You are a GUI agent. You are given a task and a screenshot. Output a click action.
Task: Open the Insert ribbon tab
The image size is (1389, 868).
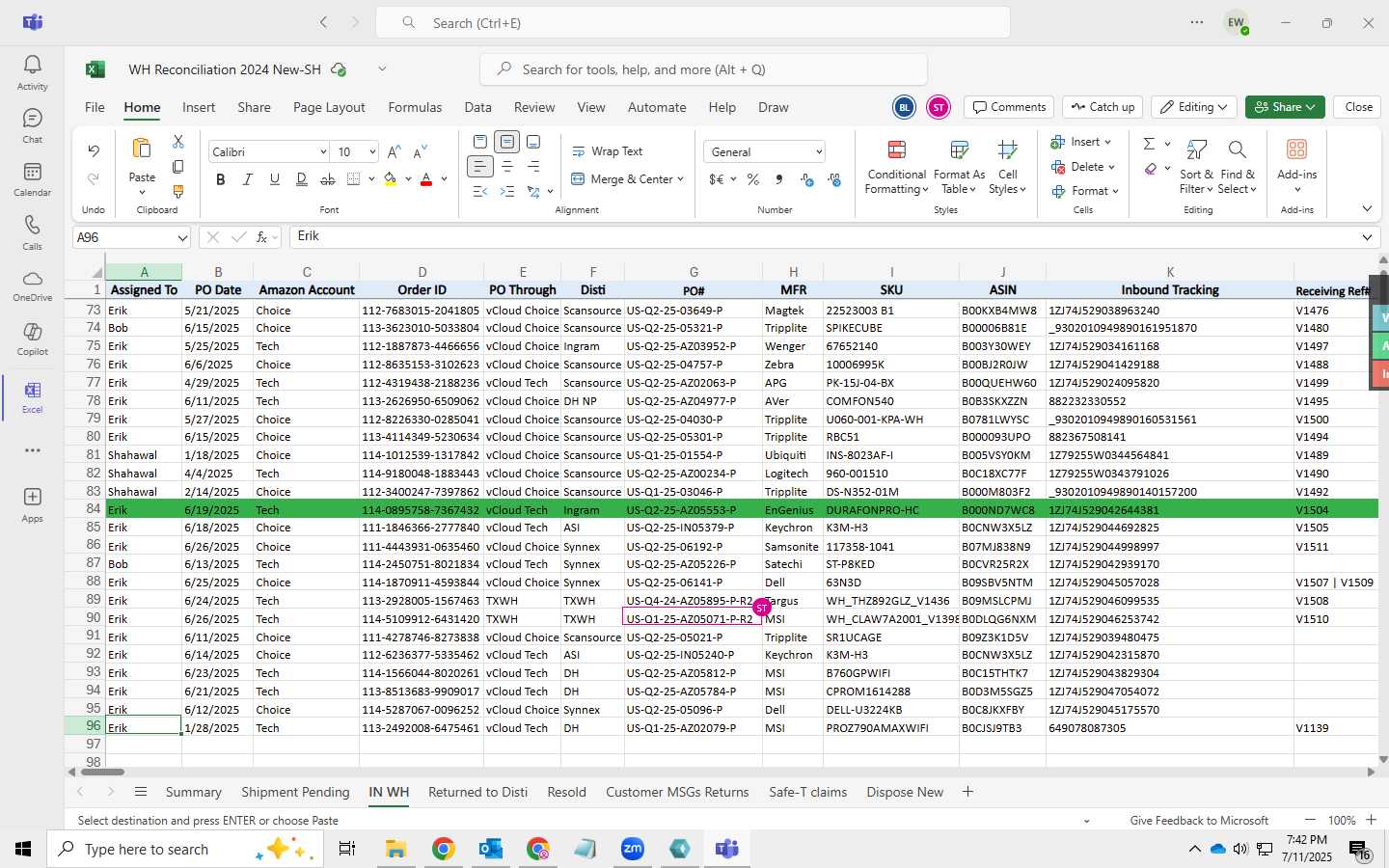pos(199,107)
